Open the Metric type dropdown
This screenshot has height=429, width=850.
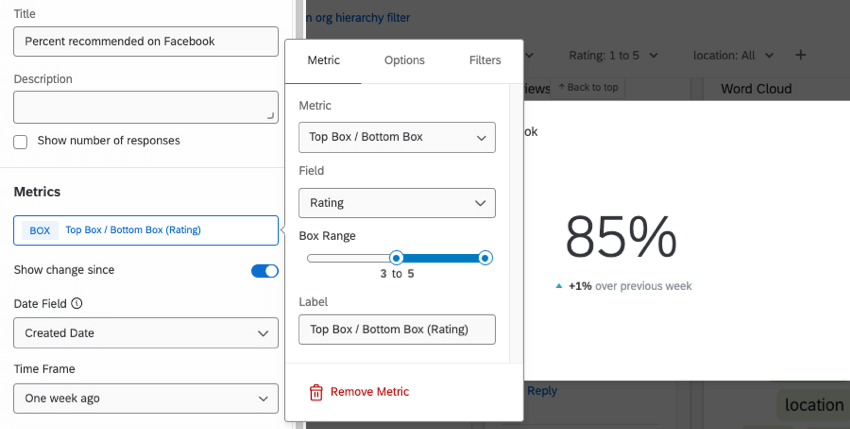point(397,137)
